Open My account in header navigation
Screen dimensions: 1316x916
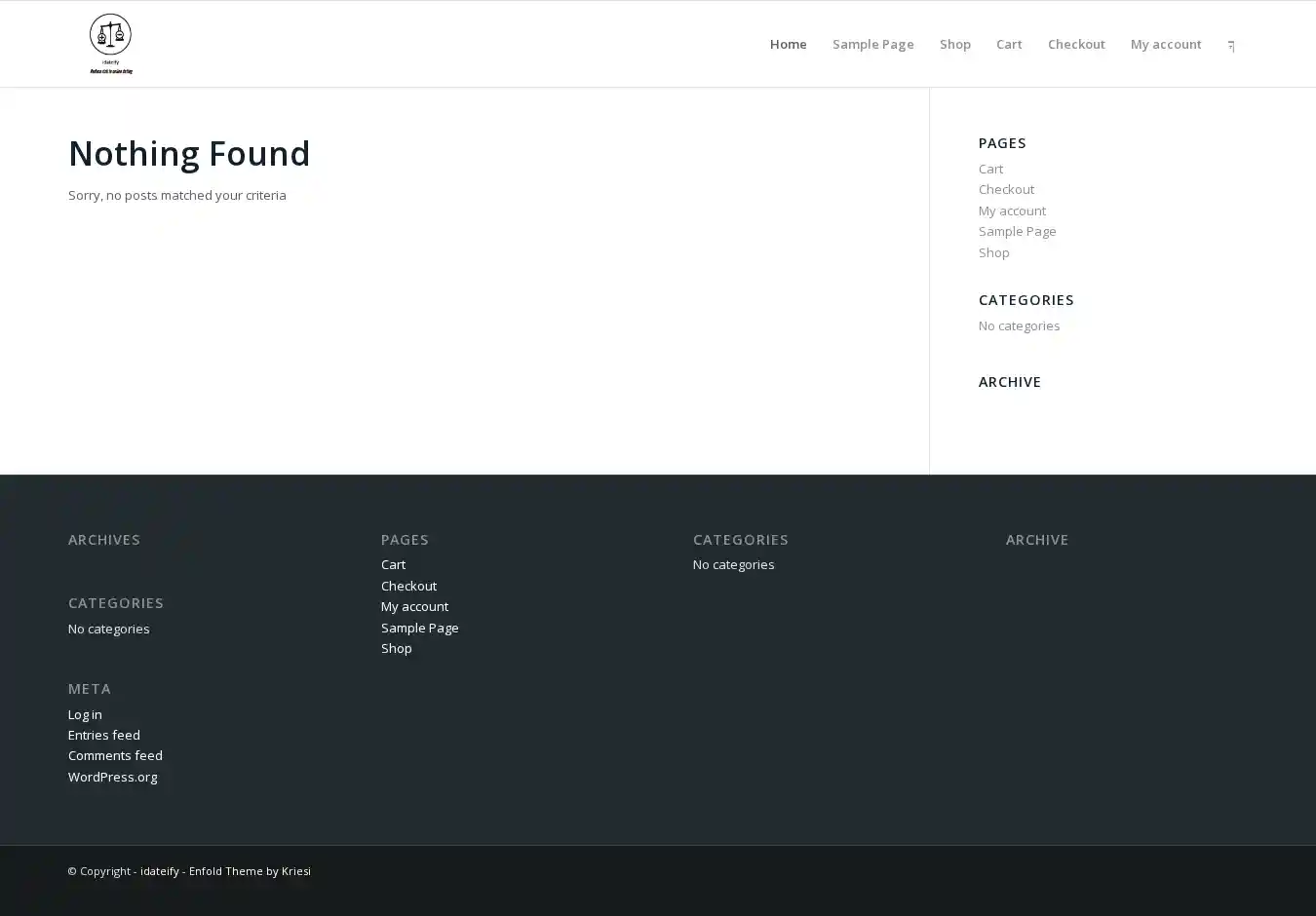coord(1165,44)
